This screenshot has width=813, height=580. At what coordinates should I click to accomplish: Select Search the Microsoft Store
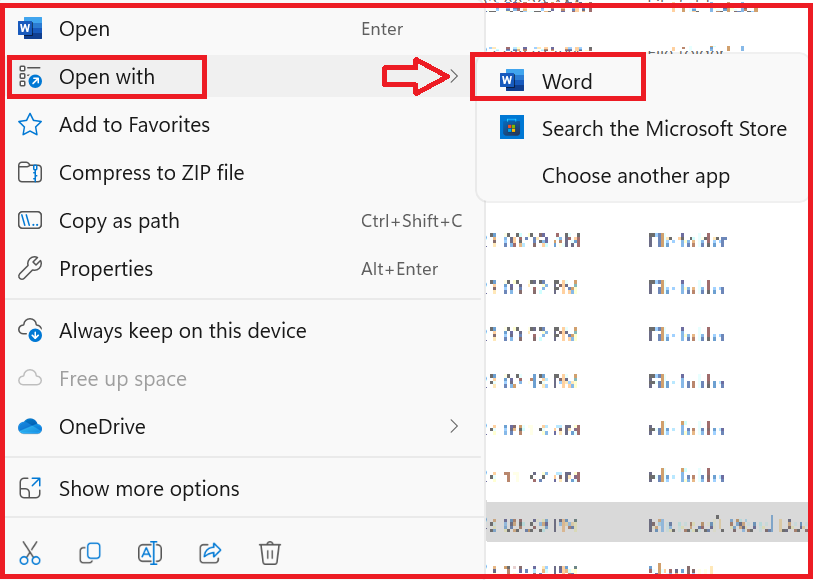[x=642, y=128]
